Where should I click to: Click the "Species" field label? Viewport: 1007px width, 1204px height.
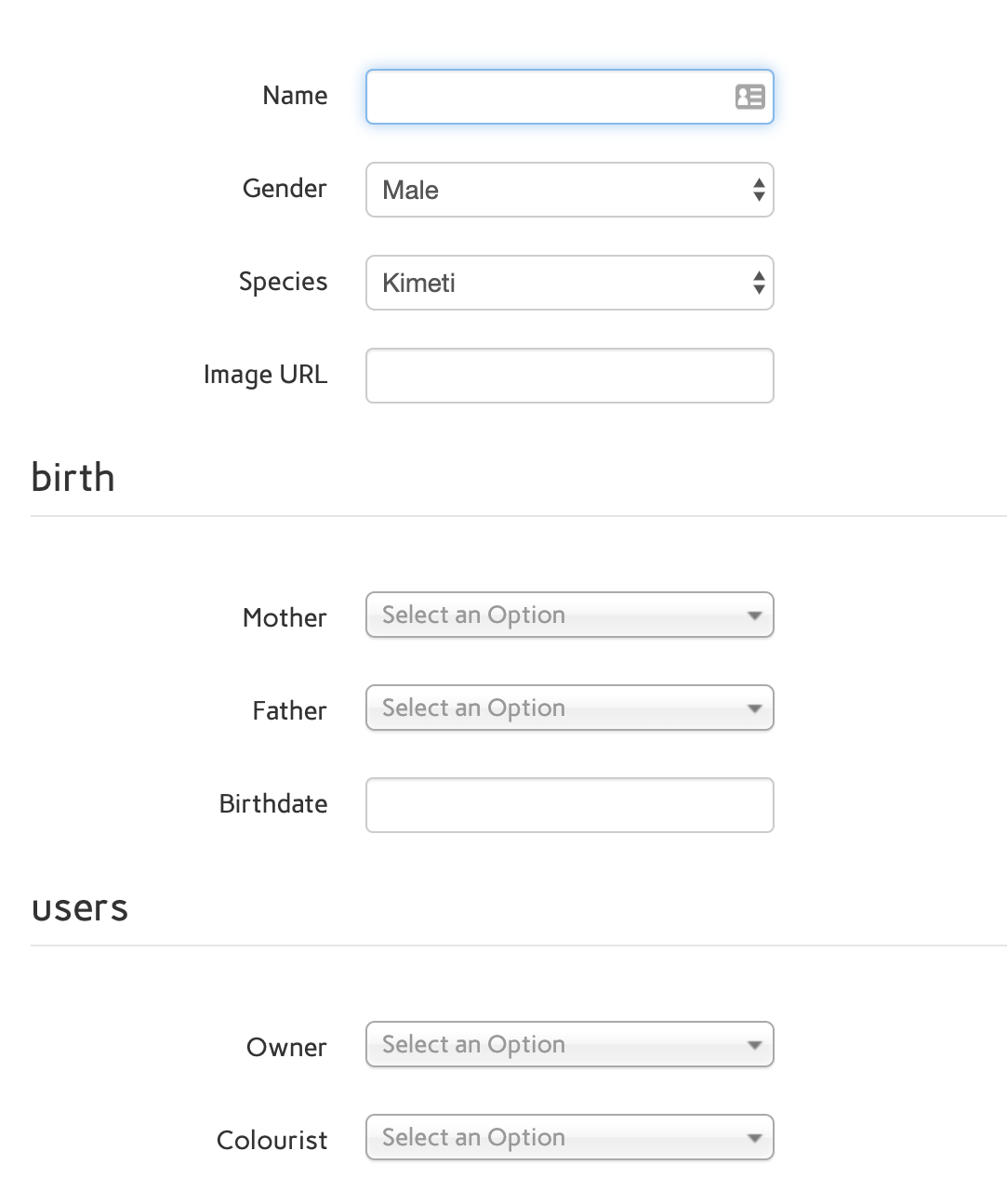[x=283, y=282]
